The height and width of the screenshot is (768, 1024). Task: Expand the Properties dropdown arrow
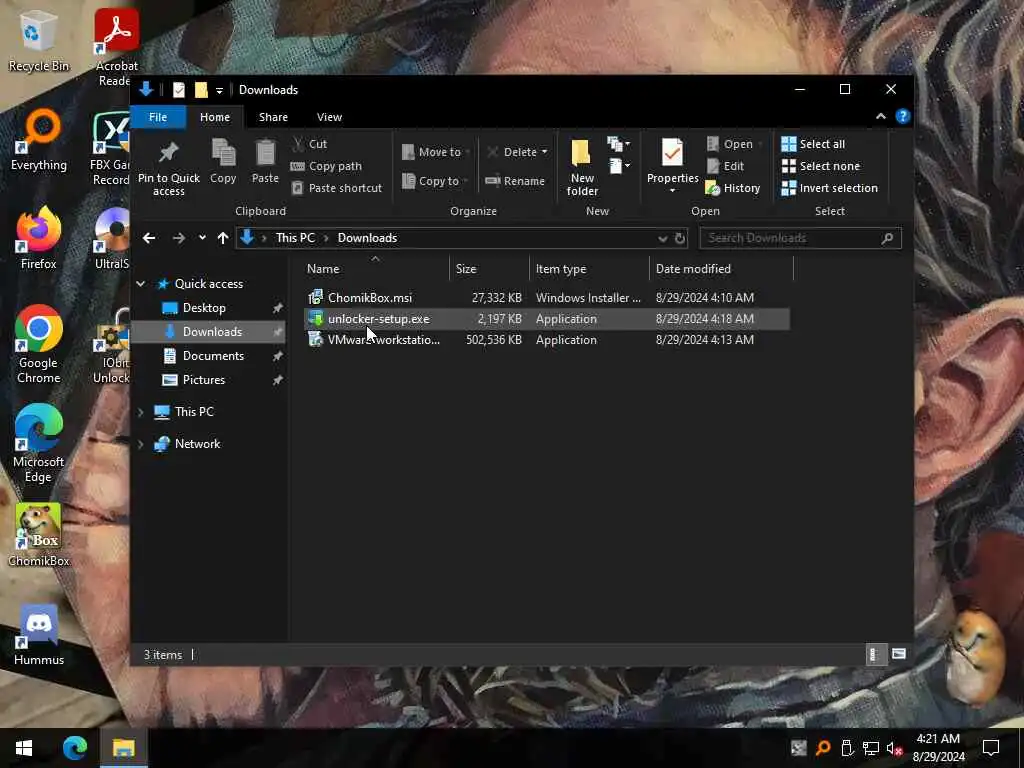point(672,191)
